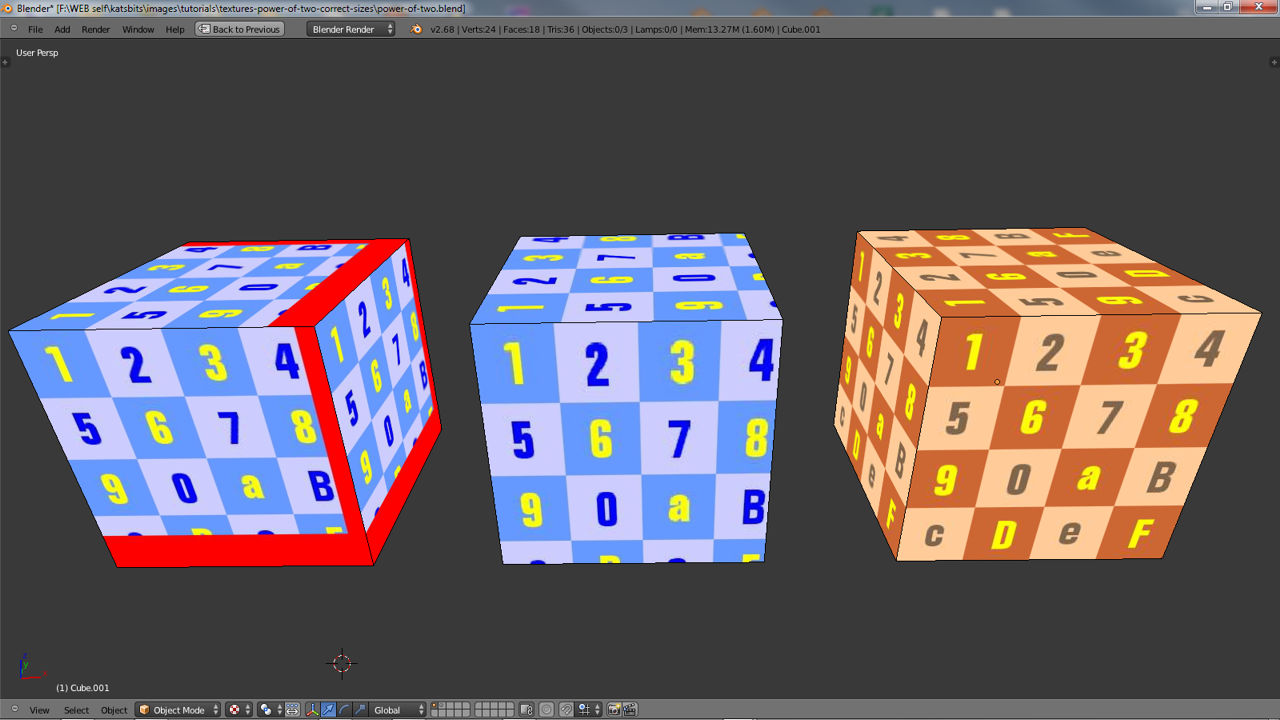Open the Add menu
The height and width of the screenshot is (720, 1280).
point(62,29)
